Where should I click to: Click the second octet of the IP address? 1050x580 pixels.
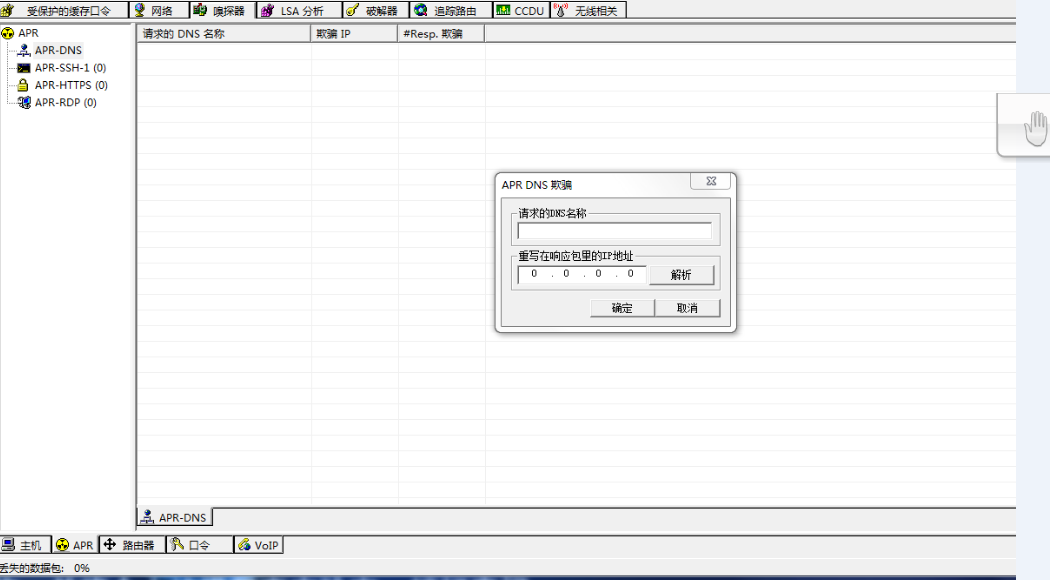coord(566,274)
